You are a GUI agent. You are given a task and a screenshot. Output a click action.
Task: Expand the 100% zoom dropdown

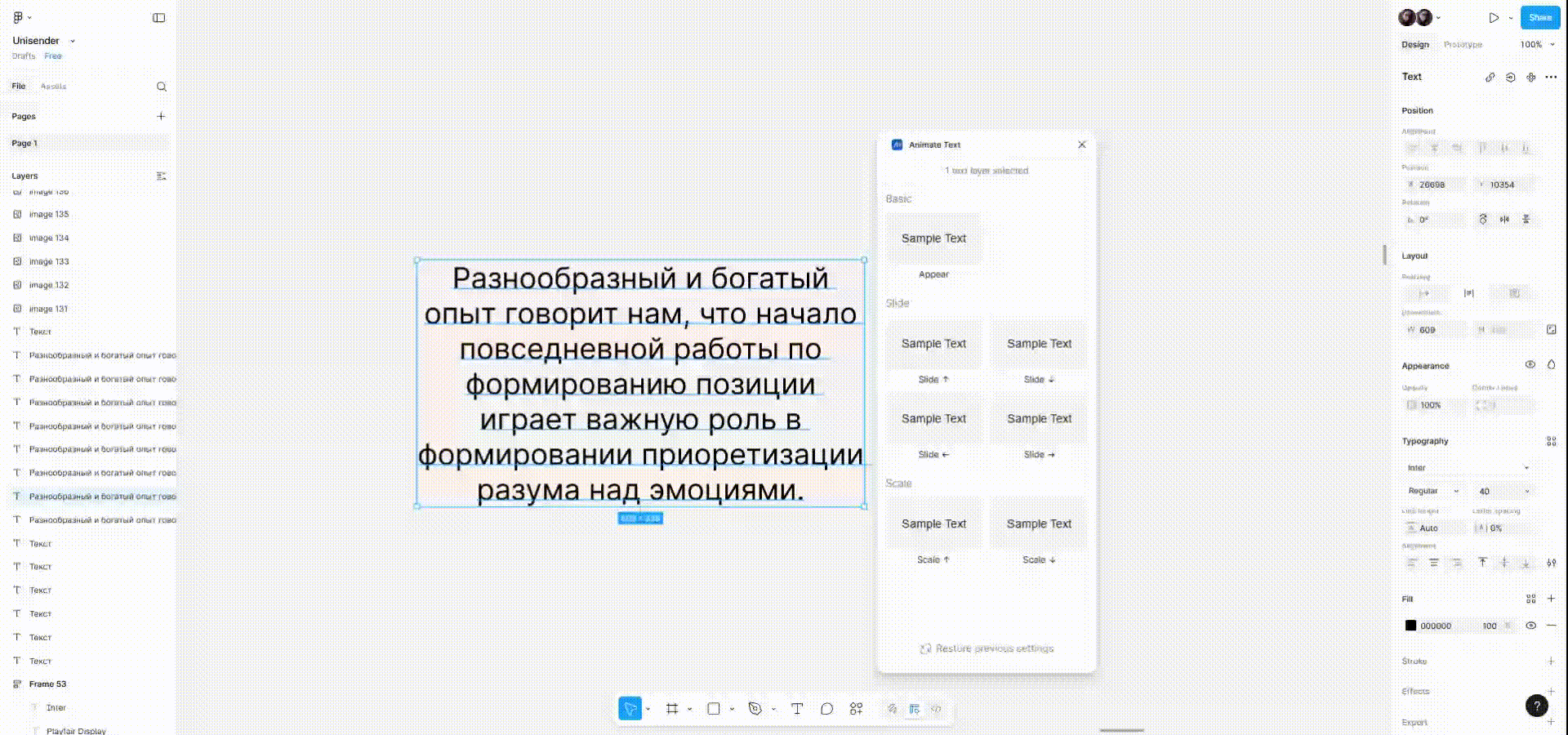pos(1537,45)
